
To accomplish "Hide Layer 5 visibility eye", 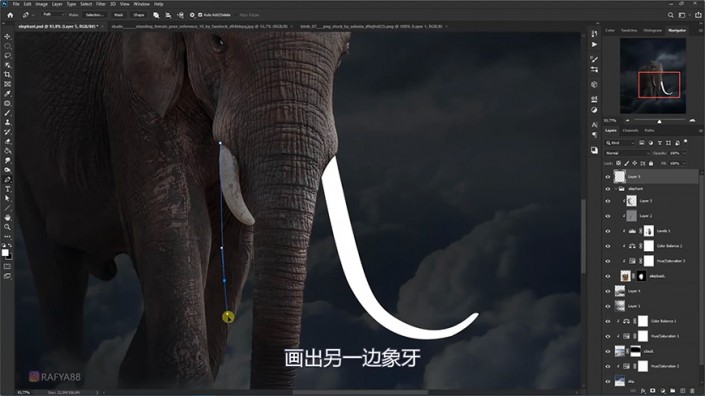I will click(608, 177).
